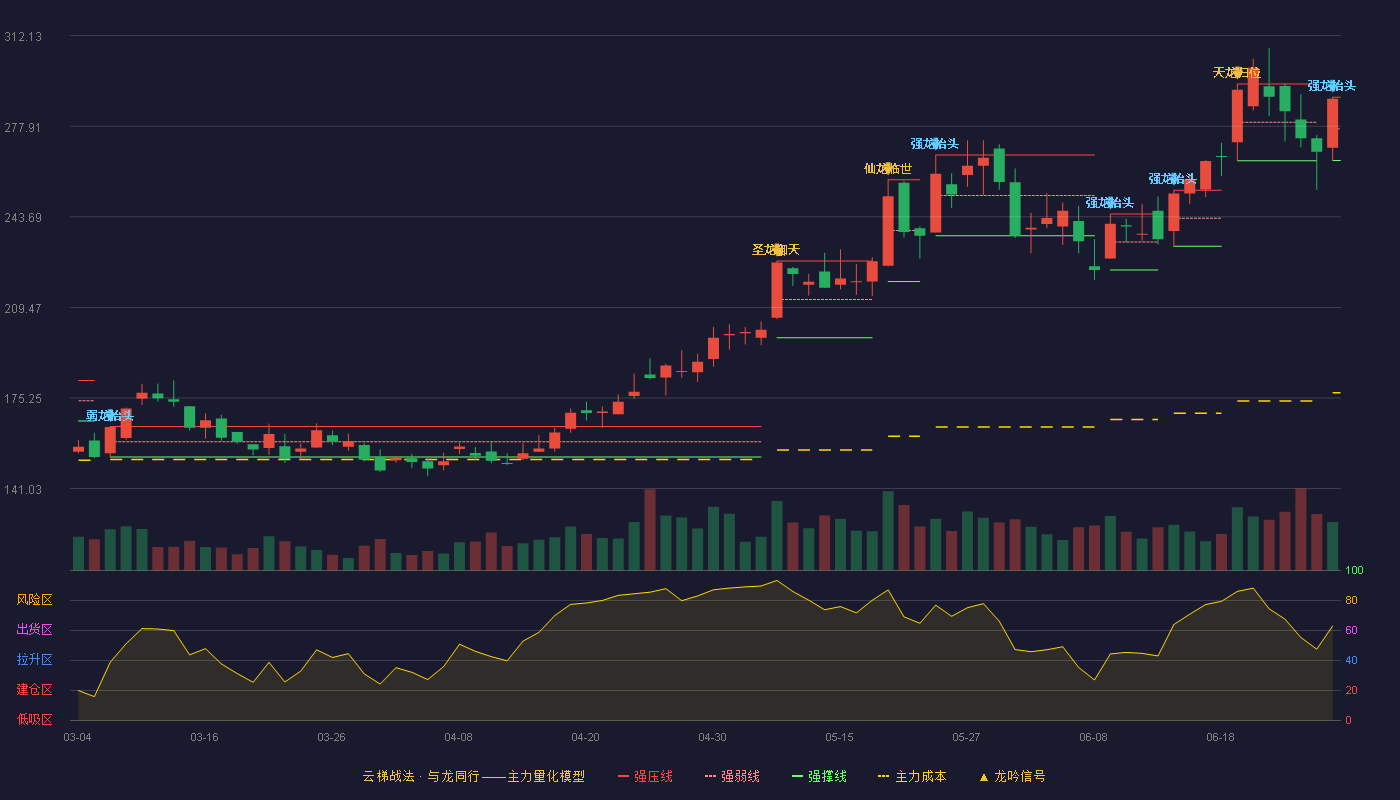Click the 06-08 date label
Viewport: 1400px width, 800px height.
pos(1094,737)
